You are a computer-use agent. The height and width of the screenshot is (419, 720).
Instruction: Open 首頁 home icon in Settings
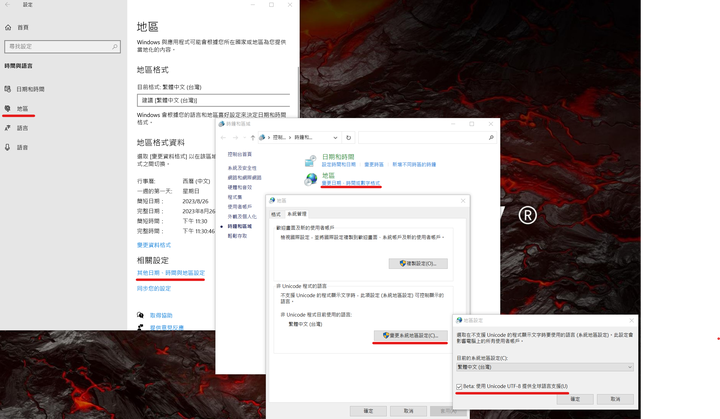pyautogui.click(x=8, y=28)
